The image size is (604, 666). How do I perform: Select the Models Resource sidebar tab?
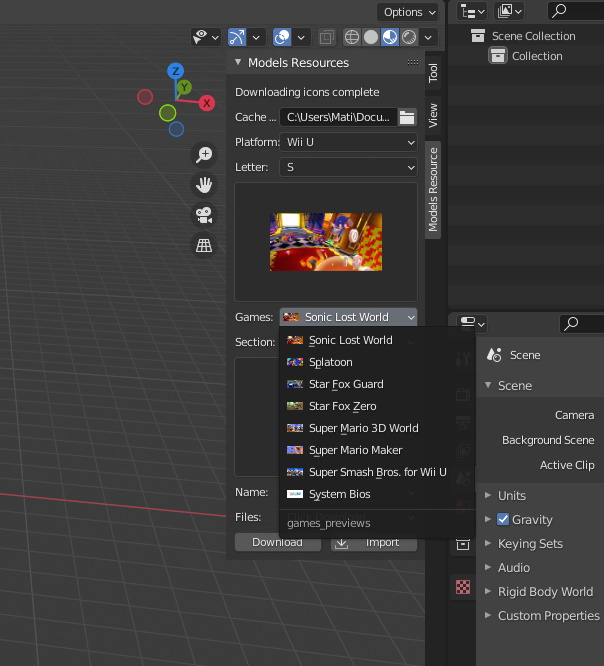(433, 190)
